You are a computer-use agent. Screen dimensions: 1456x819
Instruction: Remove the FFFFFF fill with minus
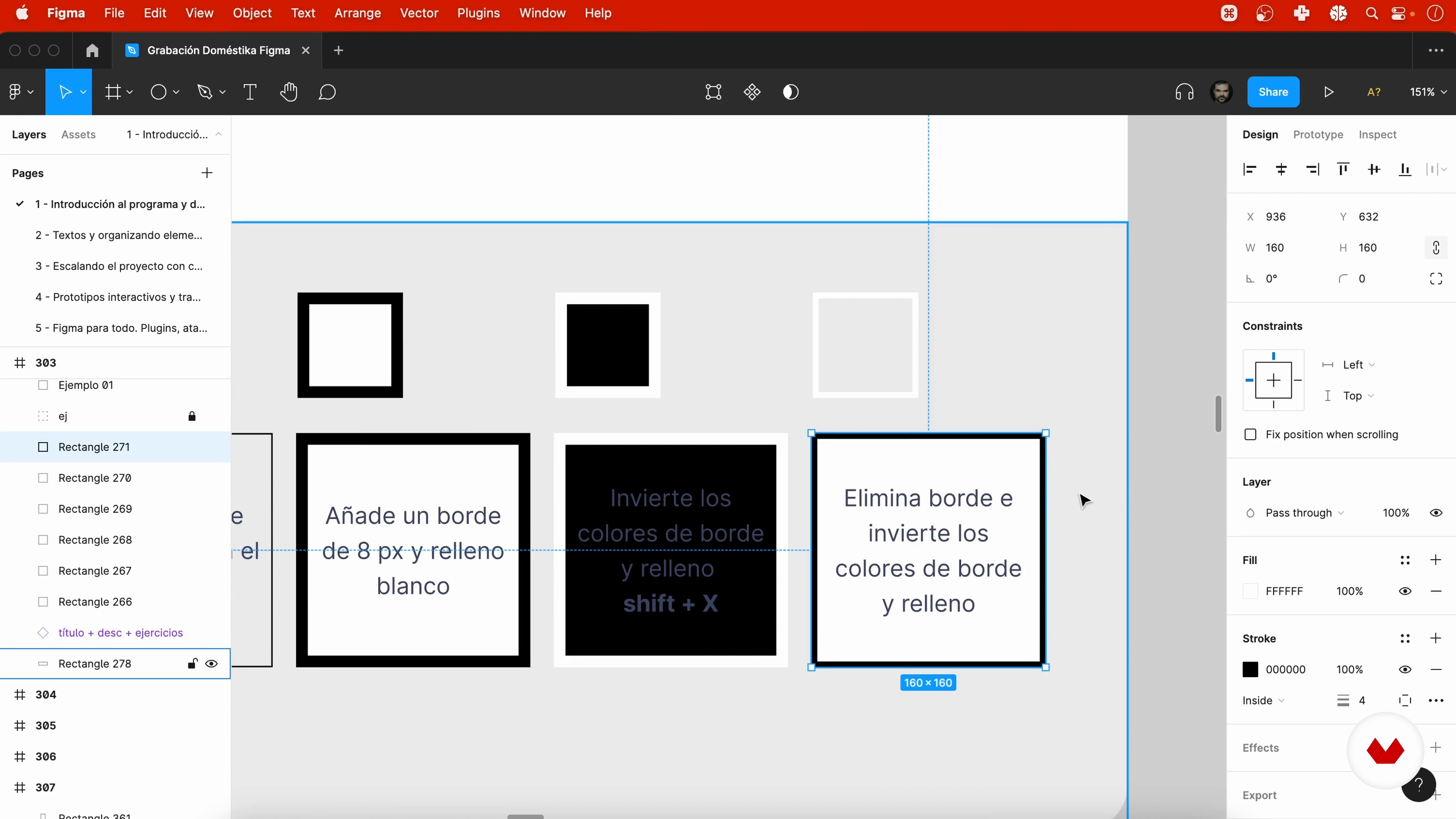coord(1436,591)
